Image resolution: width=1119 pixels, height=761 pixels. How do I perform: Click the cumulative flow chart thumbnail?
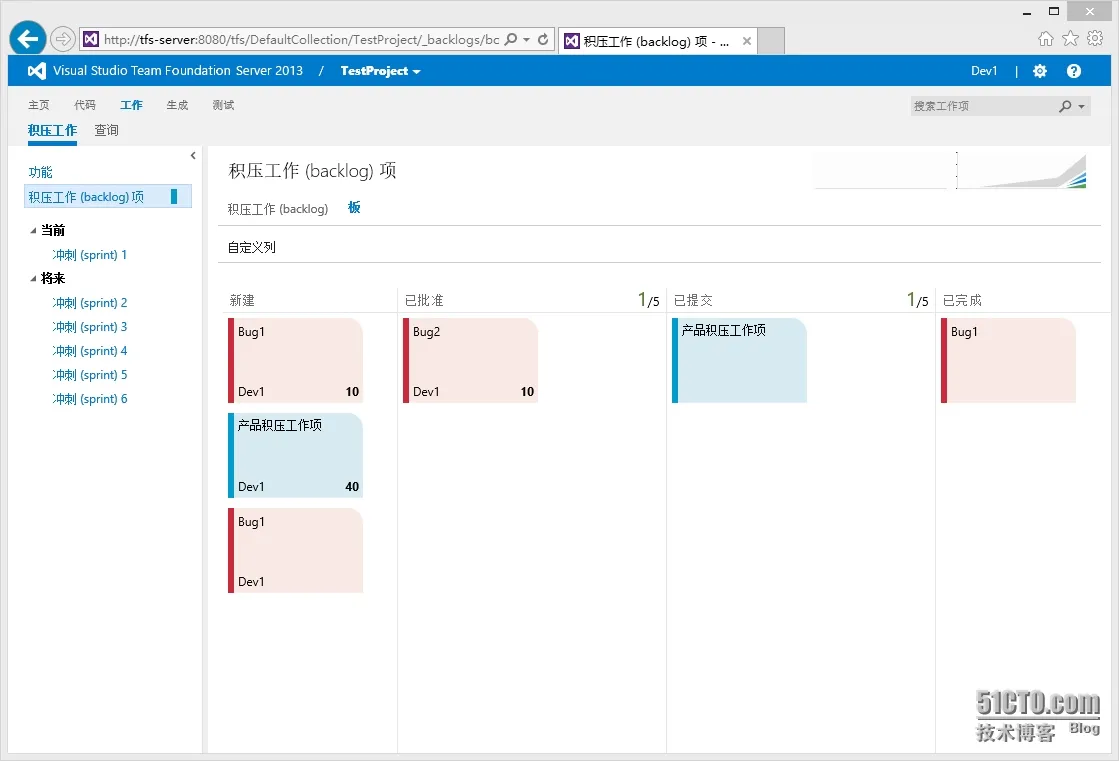[1022, 171]
